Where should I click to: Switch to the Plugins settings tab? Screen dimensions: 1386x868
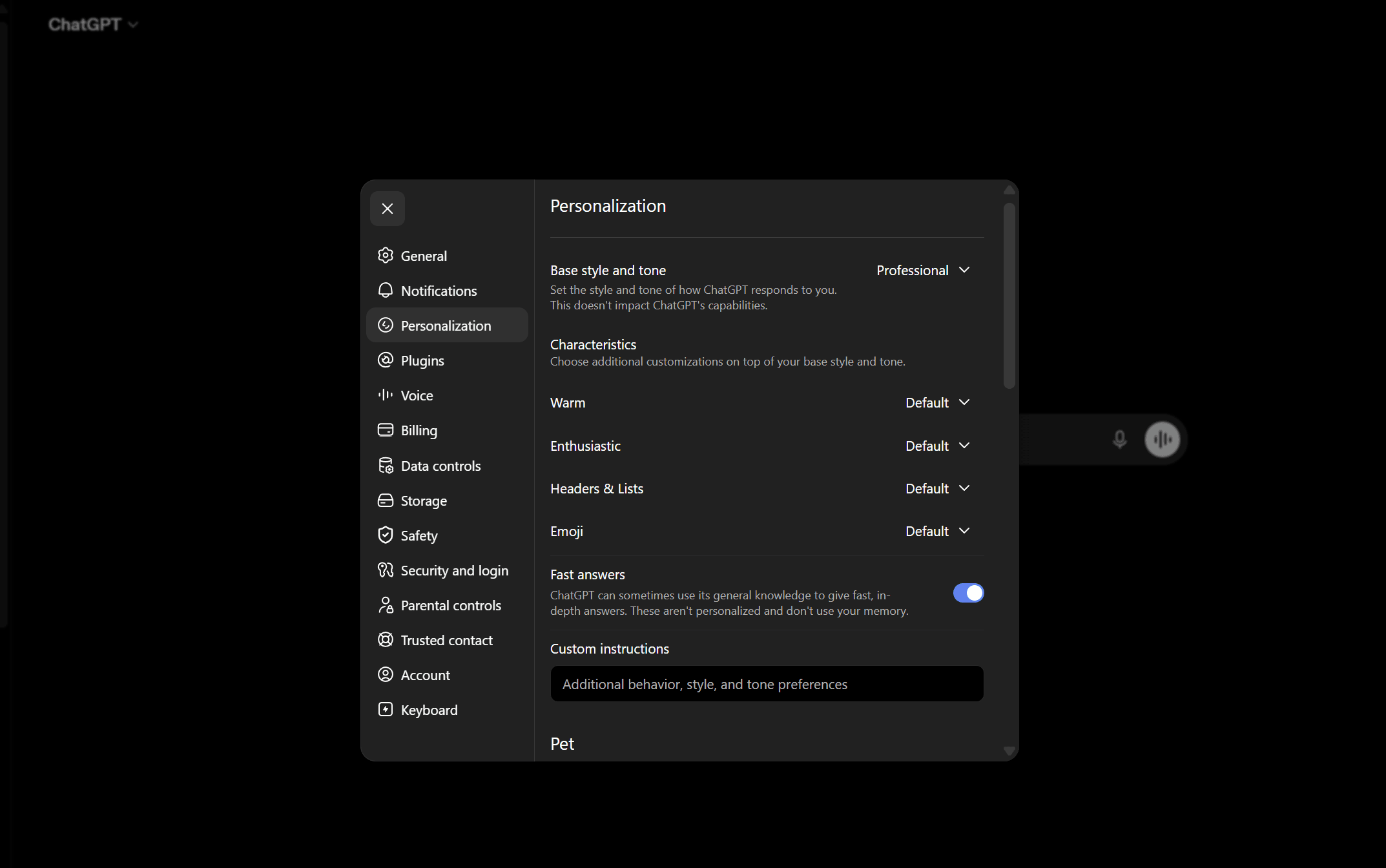coord(447,360)
